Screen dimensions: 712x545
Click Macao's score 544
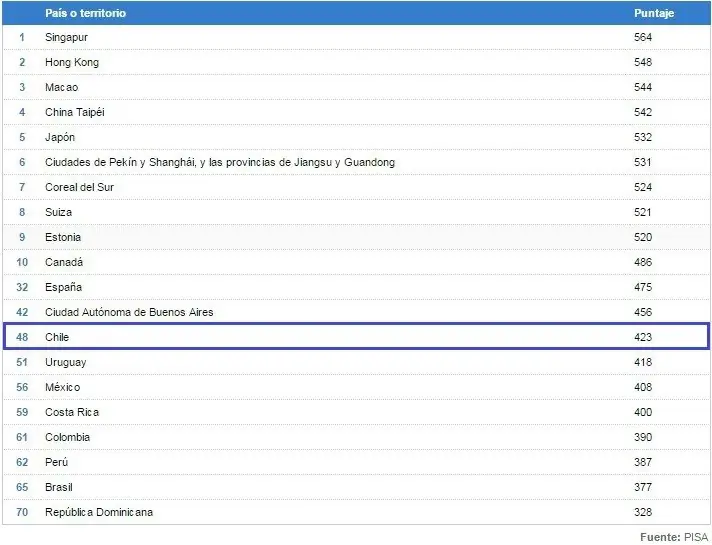[x=643, y=87]
